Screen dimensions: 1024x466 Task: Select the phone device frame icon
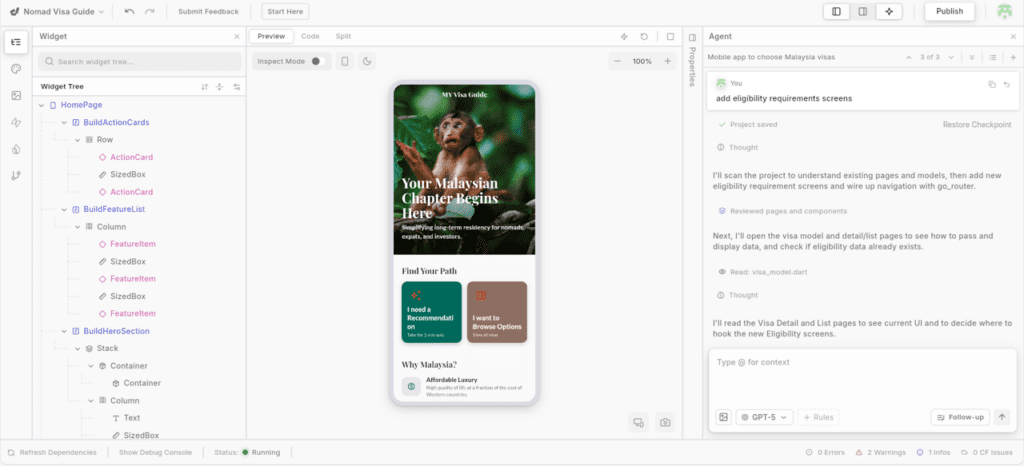(x=345, y=61)
